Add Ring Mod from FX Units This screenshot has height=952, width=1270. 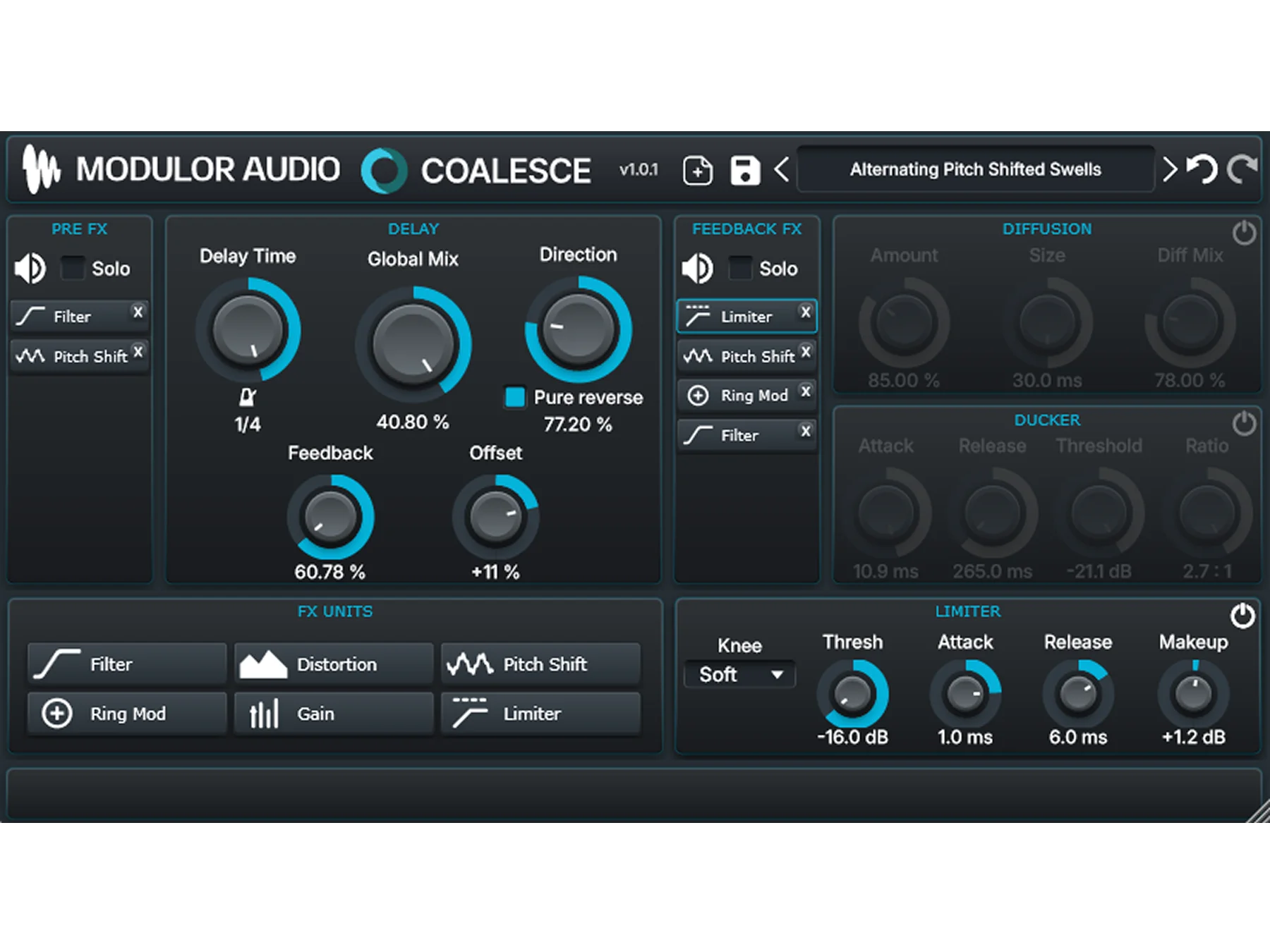click(x=127, y=714)
